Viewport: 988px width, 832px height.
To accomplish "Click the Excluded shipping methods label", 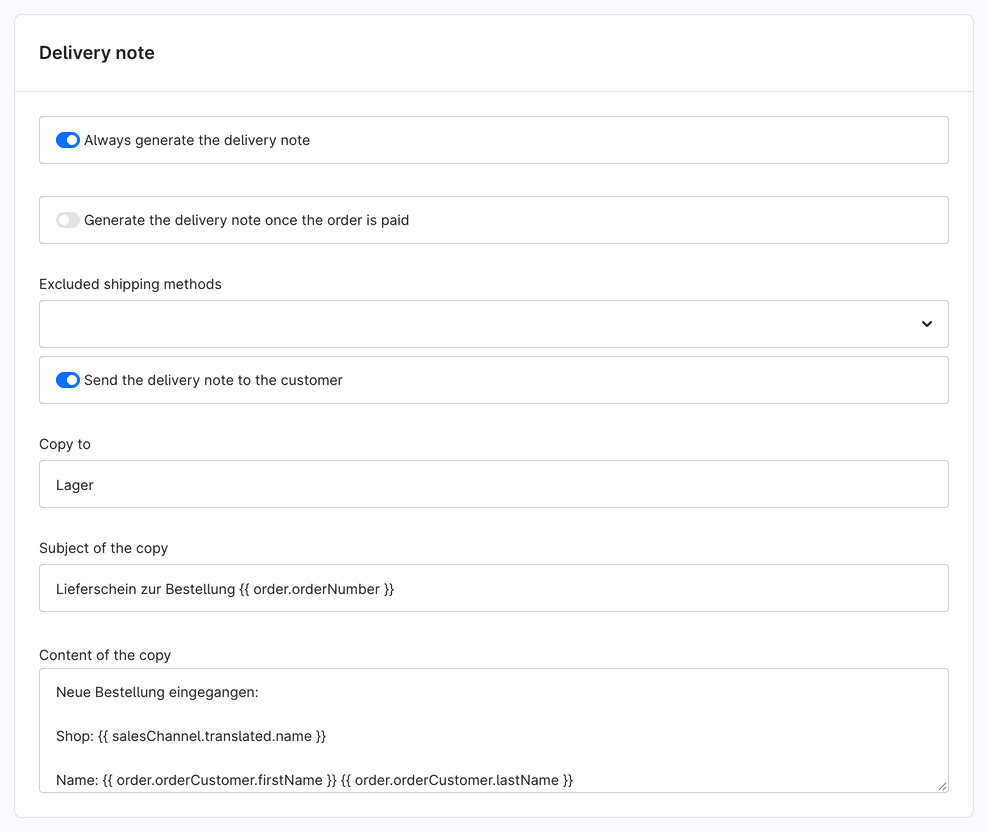I will (130, 284).
